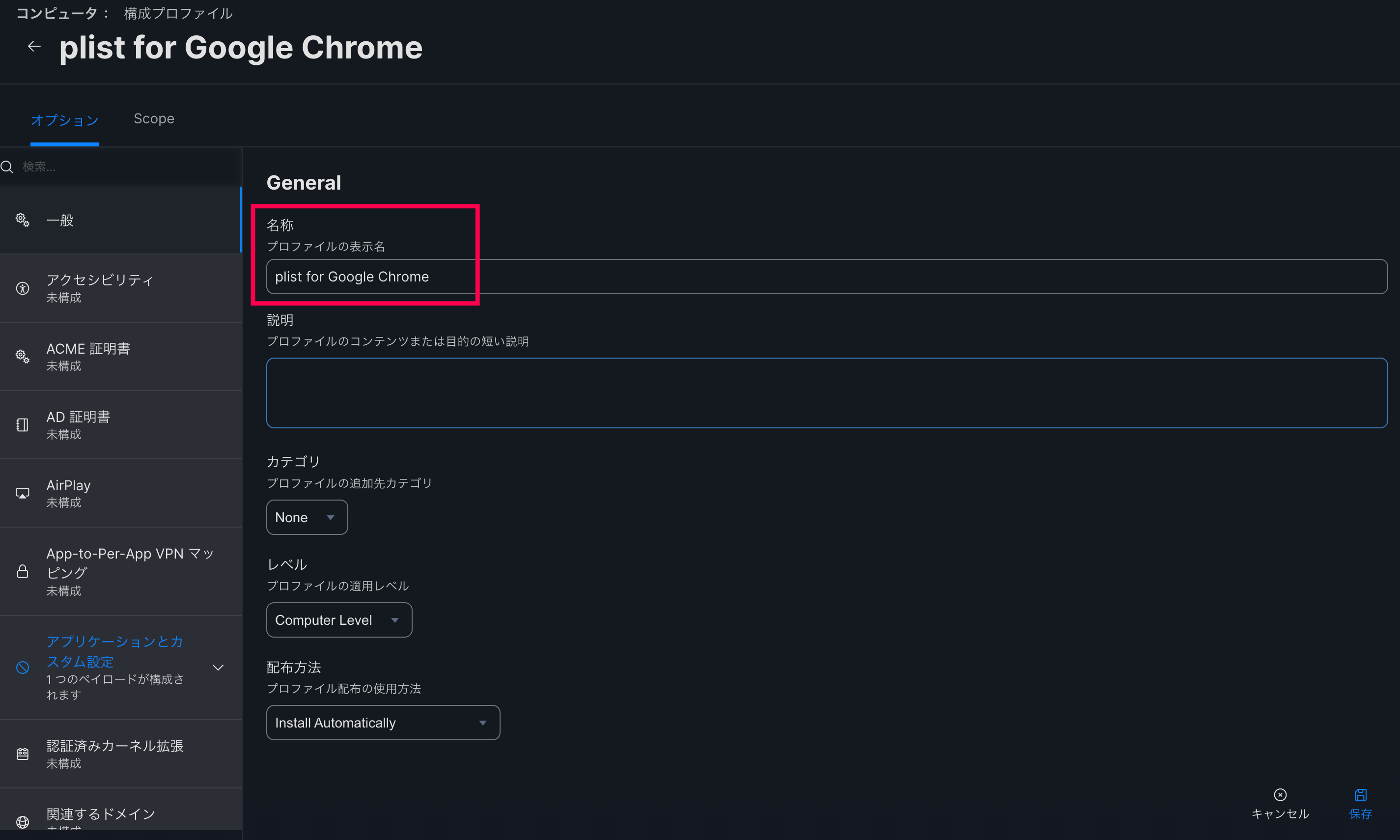Click the back arrow next to the title
The width and height of the screenshot is (1400, 840).
coord(34,46)
